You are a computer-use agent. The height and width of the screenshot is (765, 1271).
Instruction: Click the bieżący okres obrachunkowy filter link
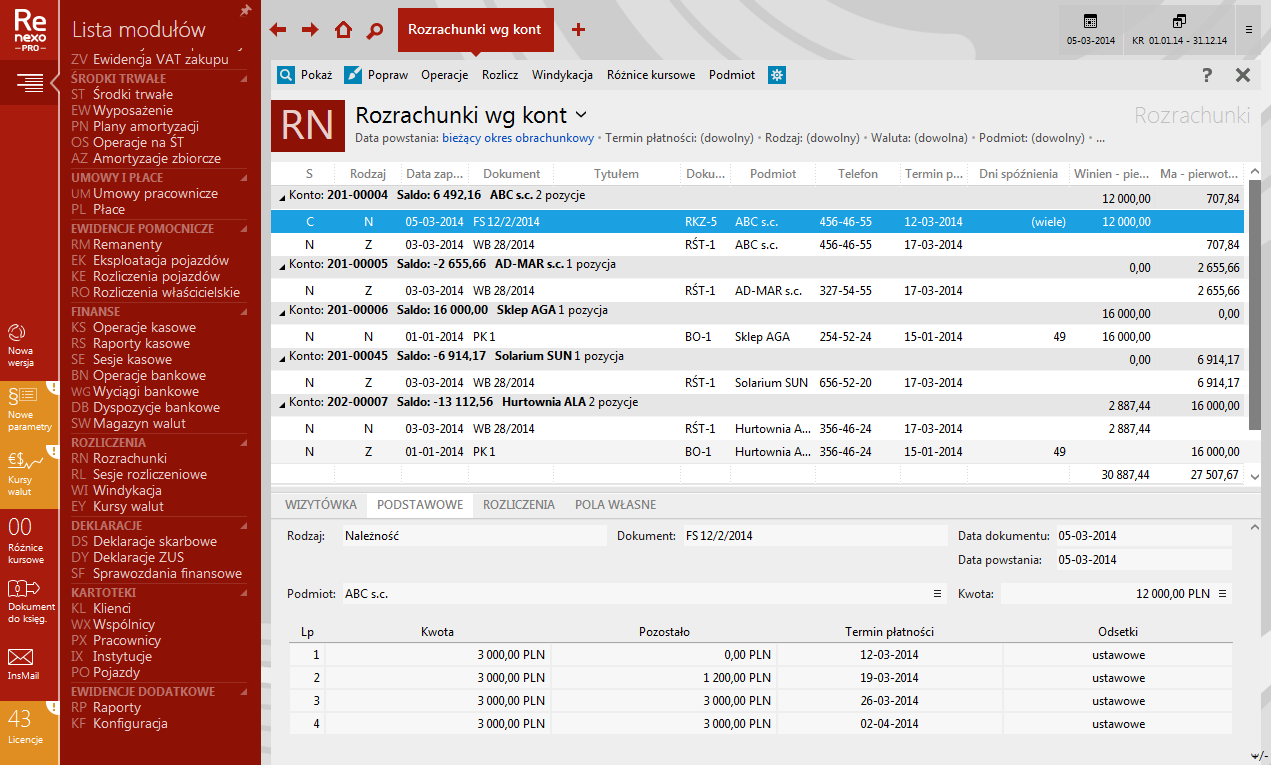pyautogui.click(x=518, y=138)
